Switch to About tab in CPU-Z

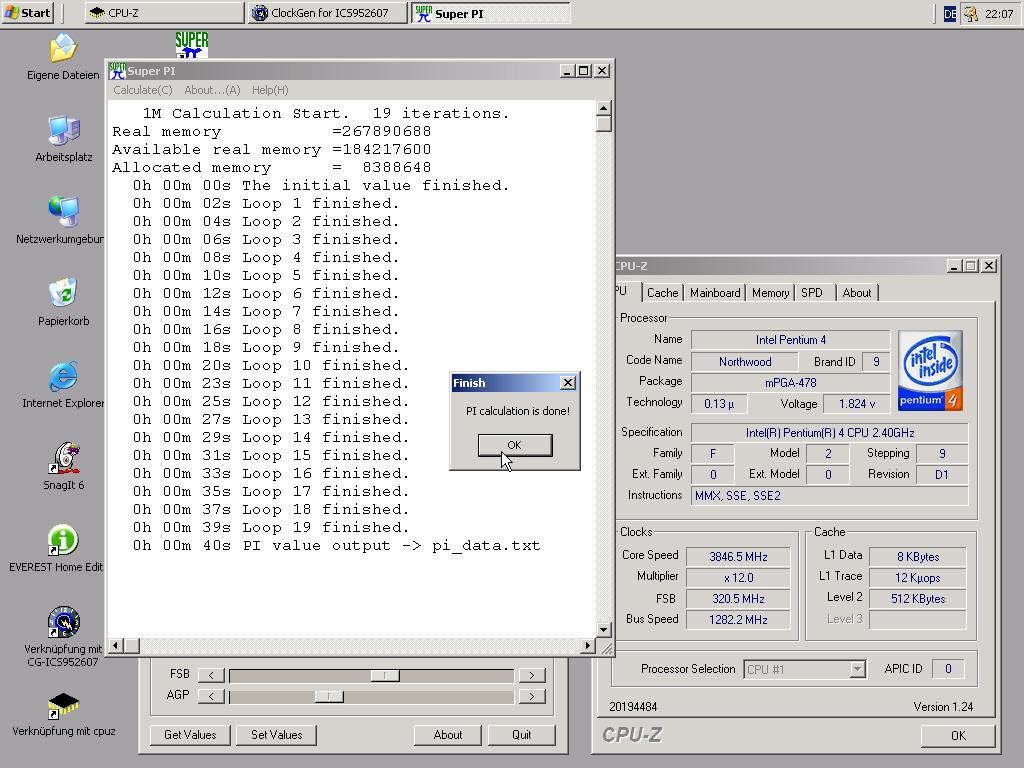pos(856,293)
